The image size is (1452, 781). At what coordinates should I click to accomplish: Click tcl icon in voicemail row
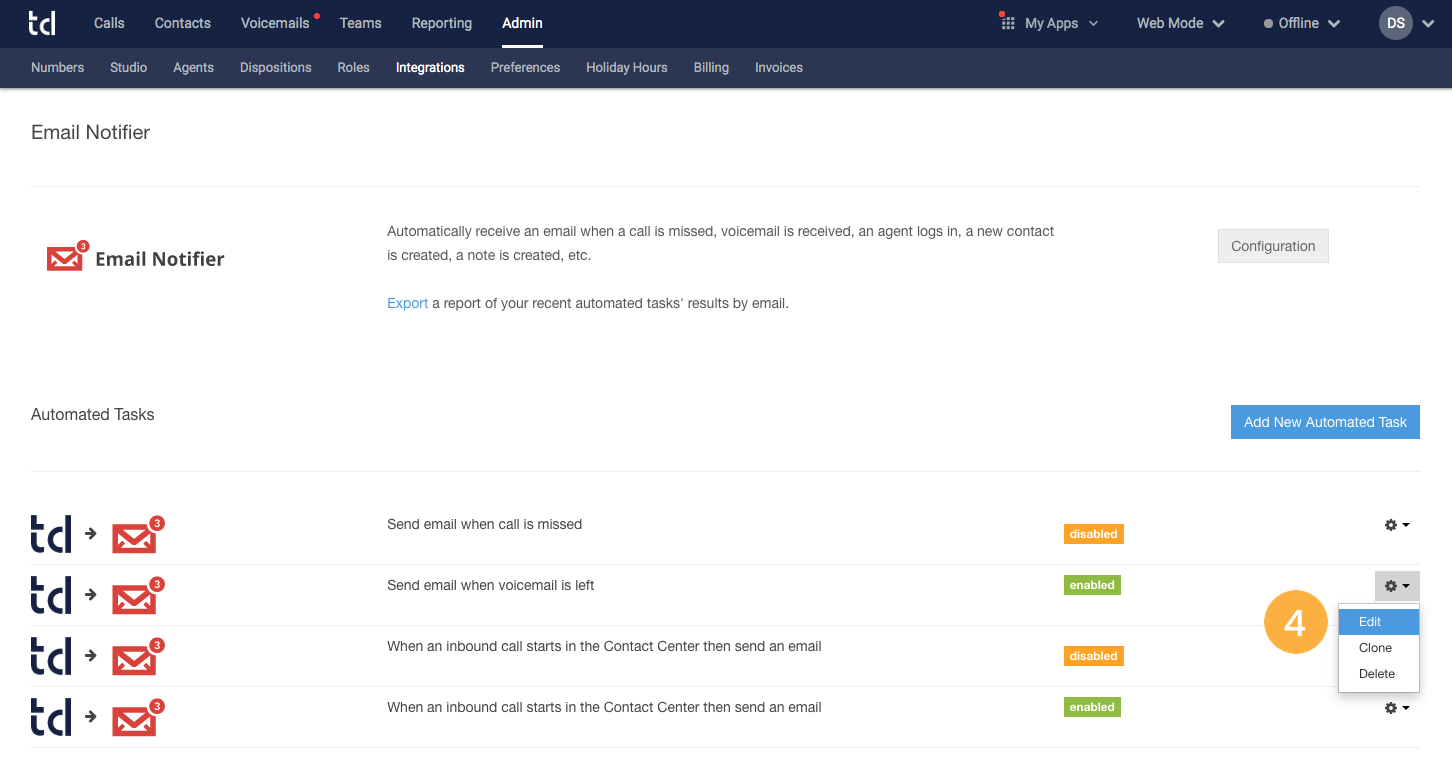click(52, 595)
